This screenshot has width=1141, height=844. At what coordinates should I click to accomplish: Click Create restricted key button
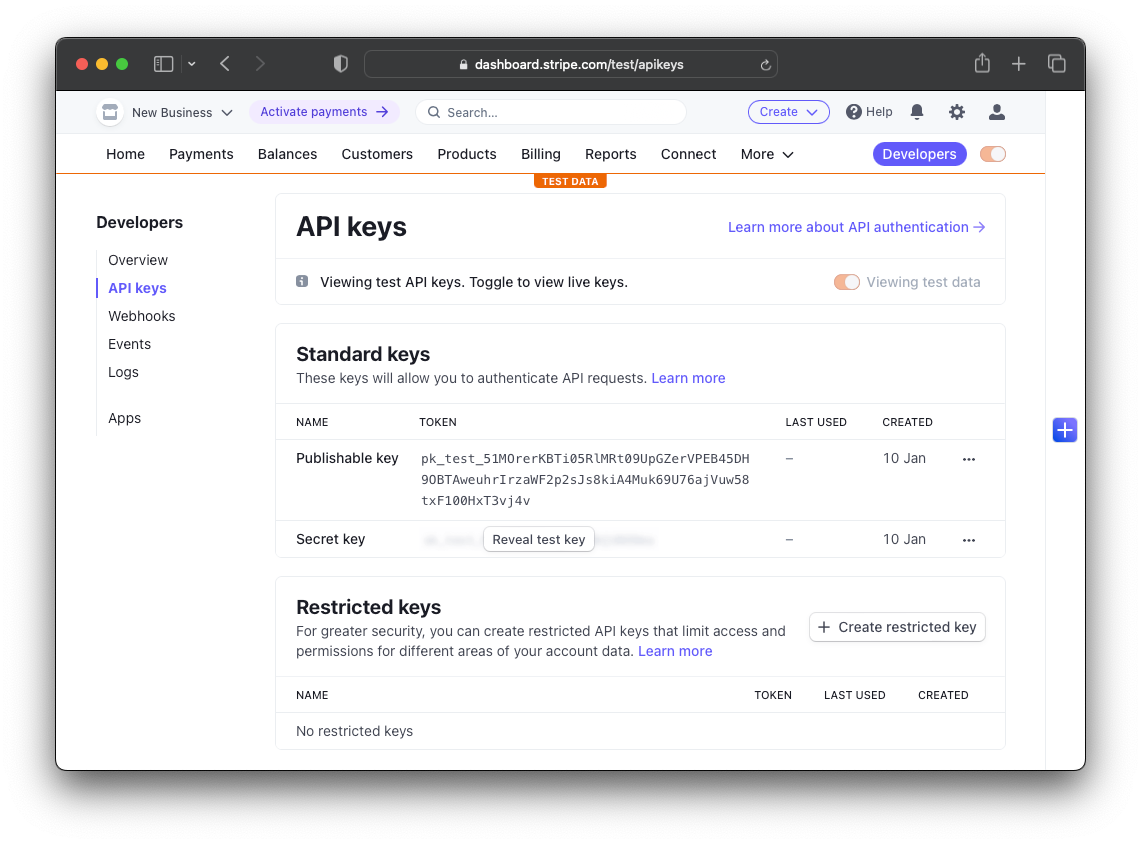coord(897,627)
